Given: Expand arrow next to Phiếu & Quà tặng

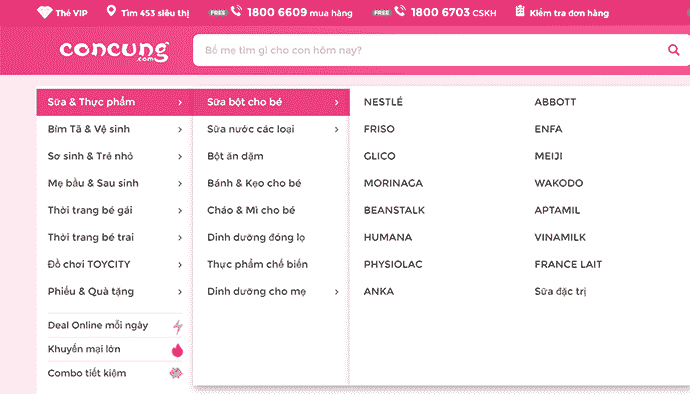Looking at the screenshot, I should point(180,292).
